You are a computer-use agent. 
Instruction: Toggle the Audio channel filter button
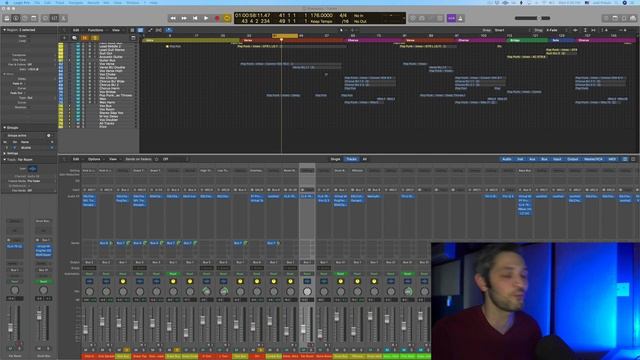click(507, 159)
